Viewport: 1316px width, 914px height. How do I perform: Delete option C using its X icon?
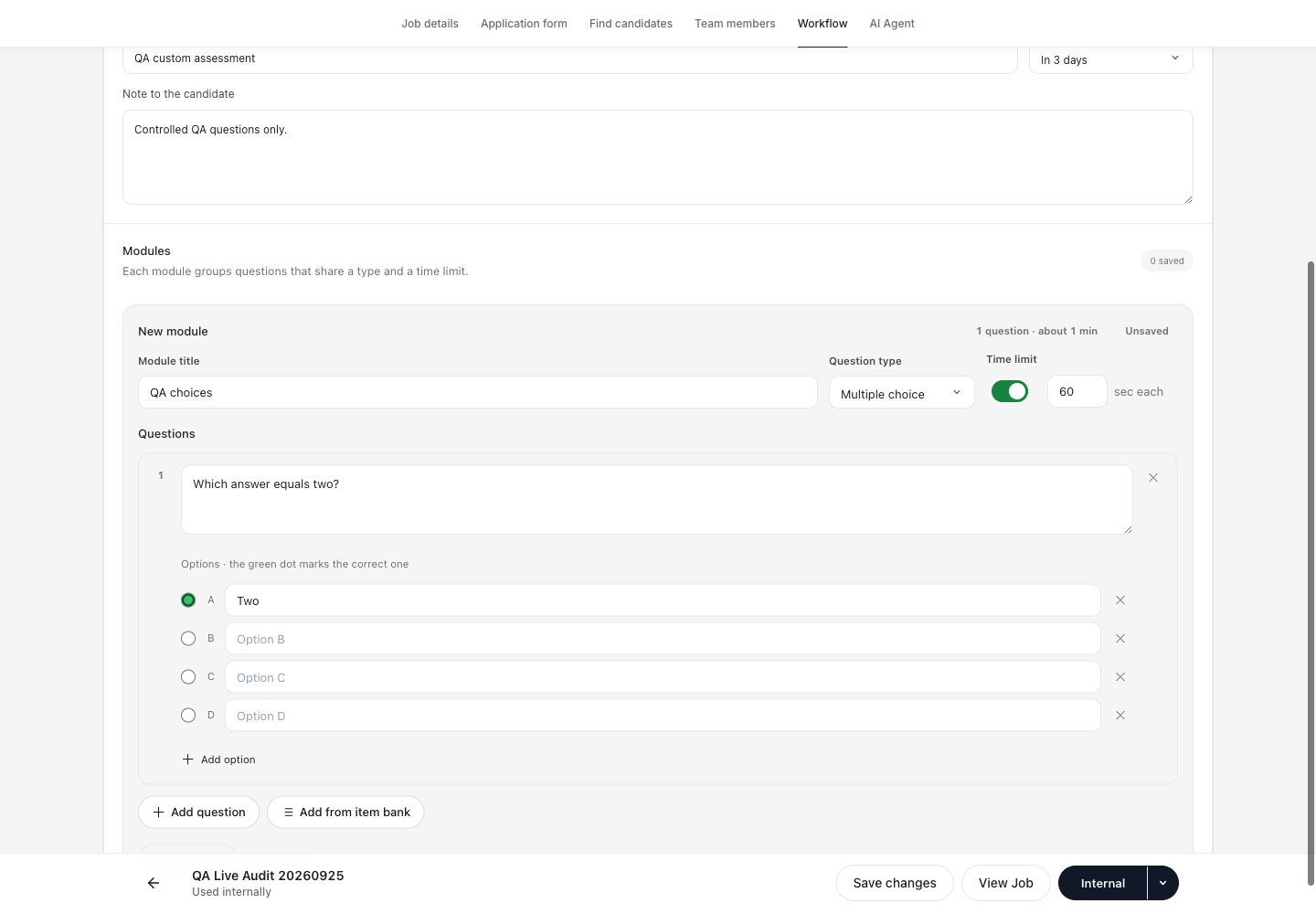(1120, 677)
